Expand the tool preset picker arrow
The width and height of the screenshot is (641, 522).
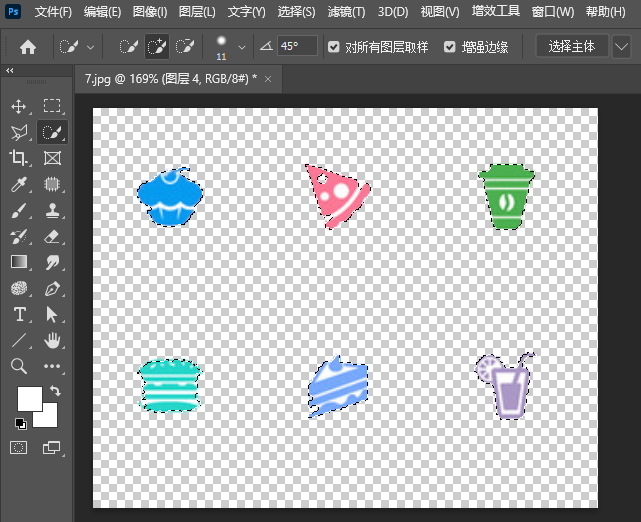pyautogui.click(x=90, y=47)
